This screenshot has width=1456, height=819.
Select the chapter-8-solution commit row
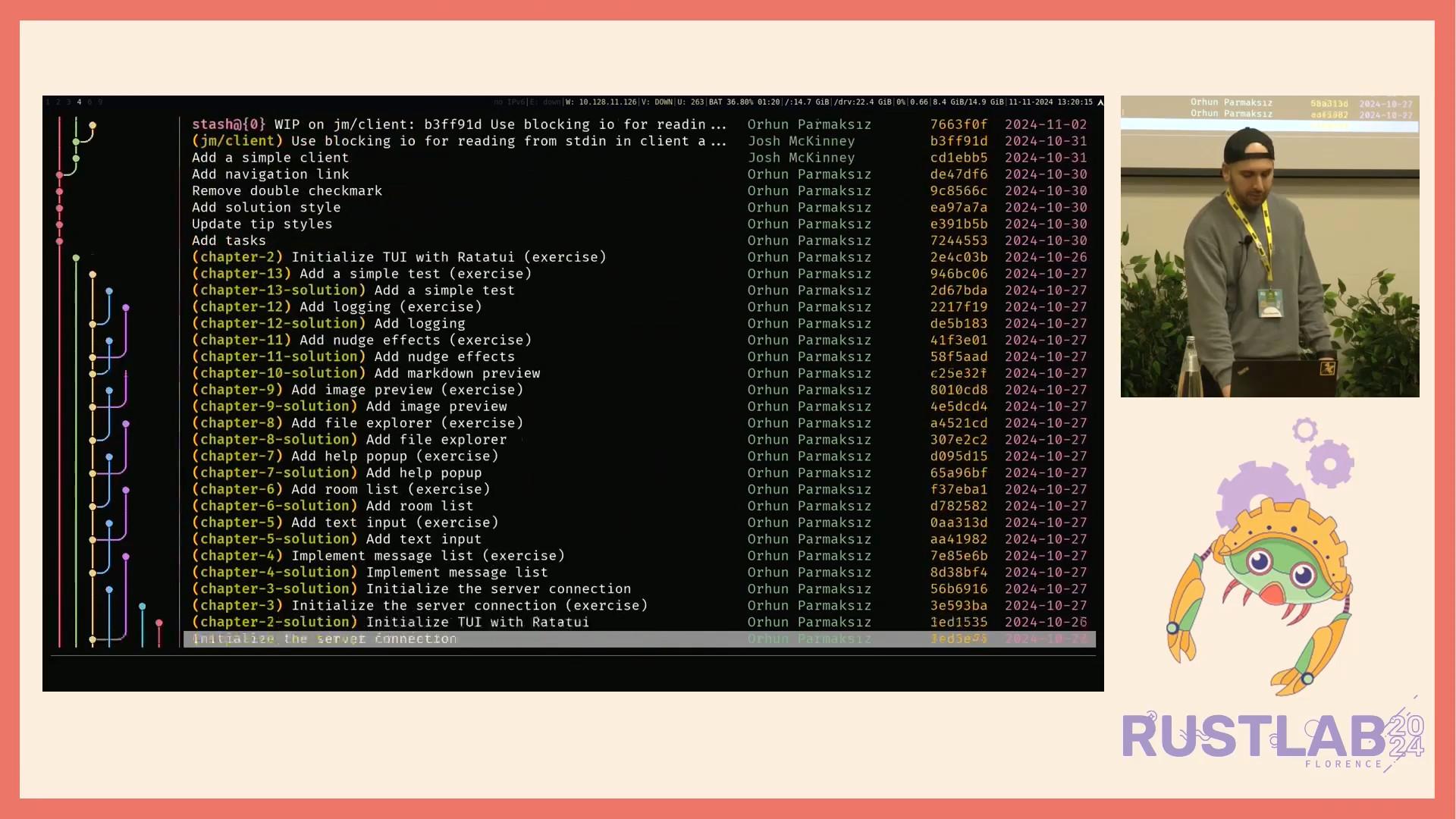[639, 440]
